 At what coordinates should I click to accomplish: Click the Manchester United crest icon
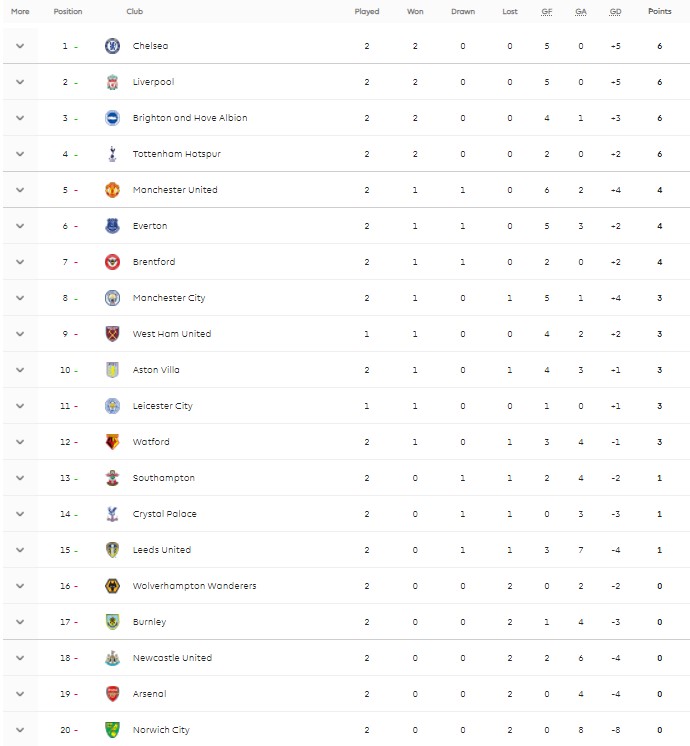click(x=112, y=190)
